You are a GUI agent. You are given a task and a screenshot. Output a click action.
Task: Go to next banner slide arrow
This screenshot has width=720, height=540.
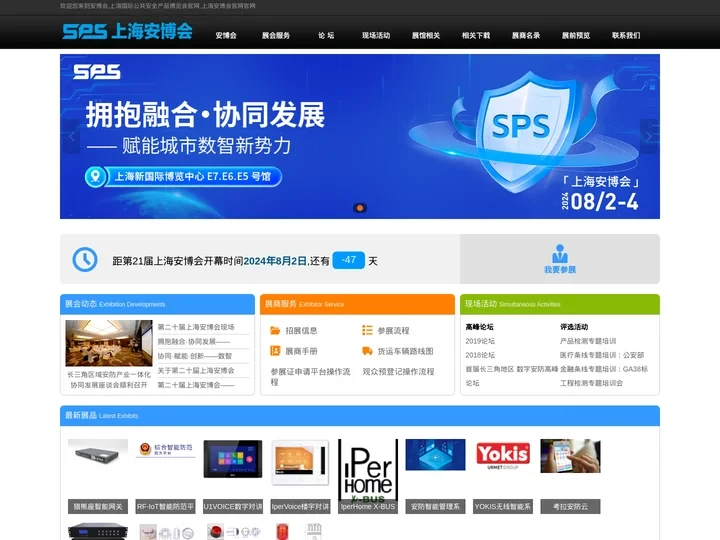[649, 136]
